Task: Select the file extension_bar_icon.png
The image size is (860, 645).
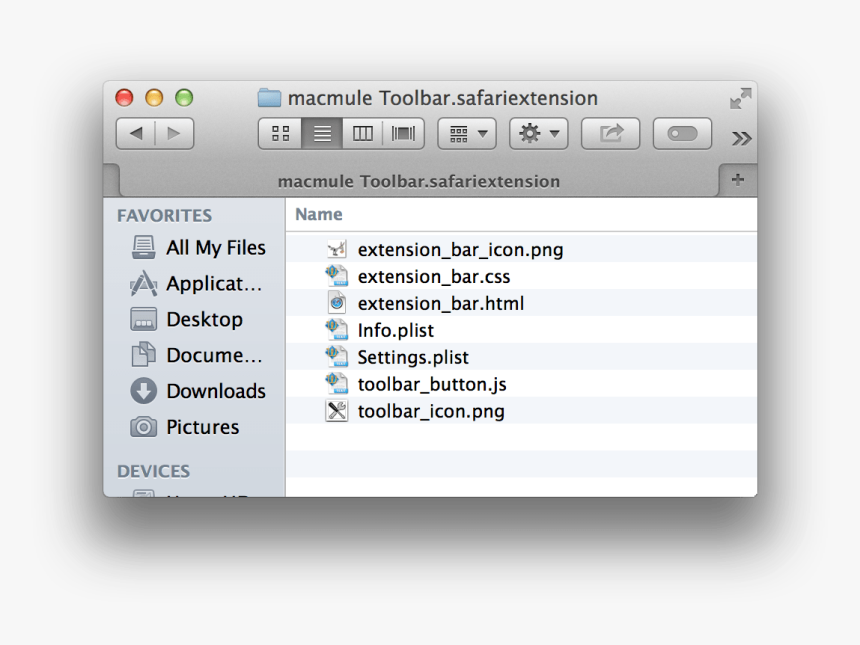Action: click(521, 249)
